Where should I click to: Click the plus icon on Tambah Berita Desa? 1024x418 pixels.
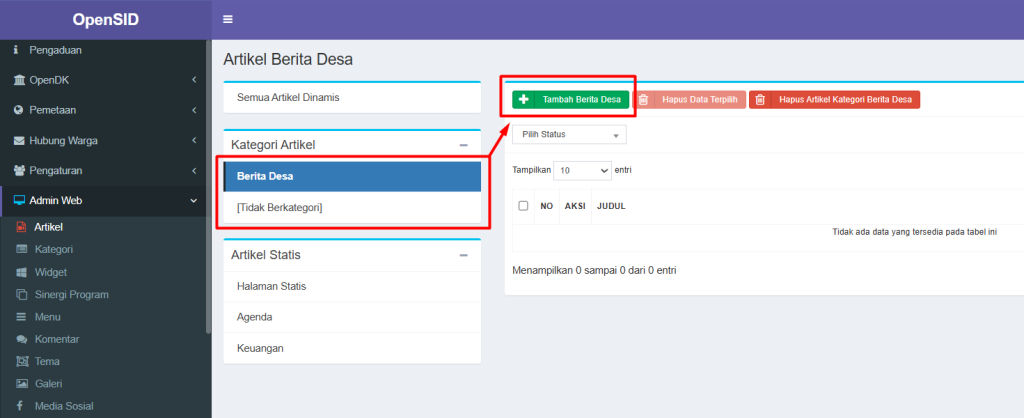pyautogui.click(x=523, y=100)
